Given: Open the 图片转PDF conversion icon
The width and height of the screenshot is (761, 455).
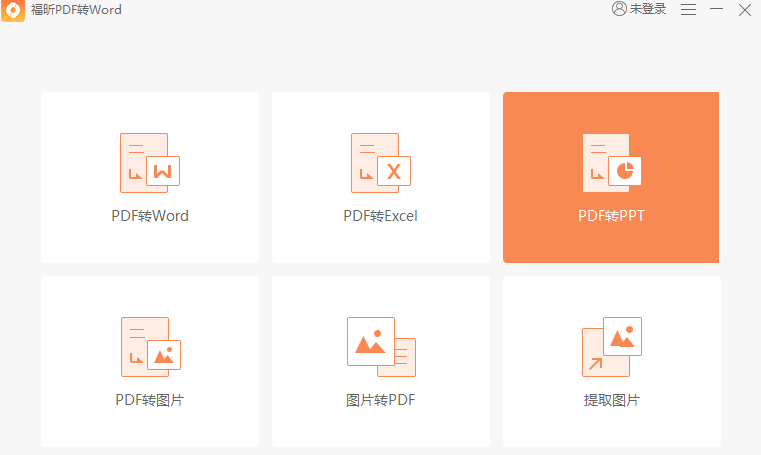Looking at the screenshot, I should click(381, 347).
